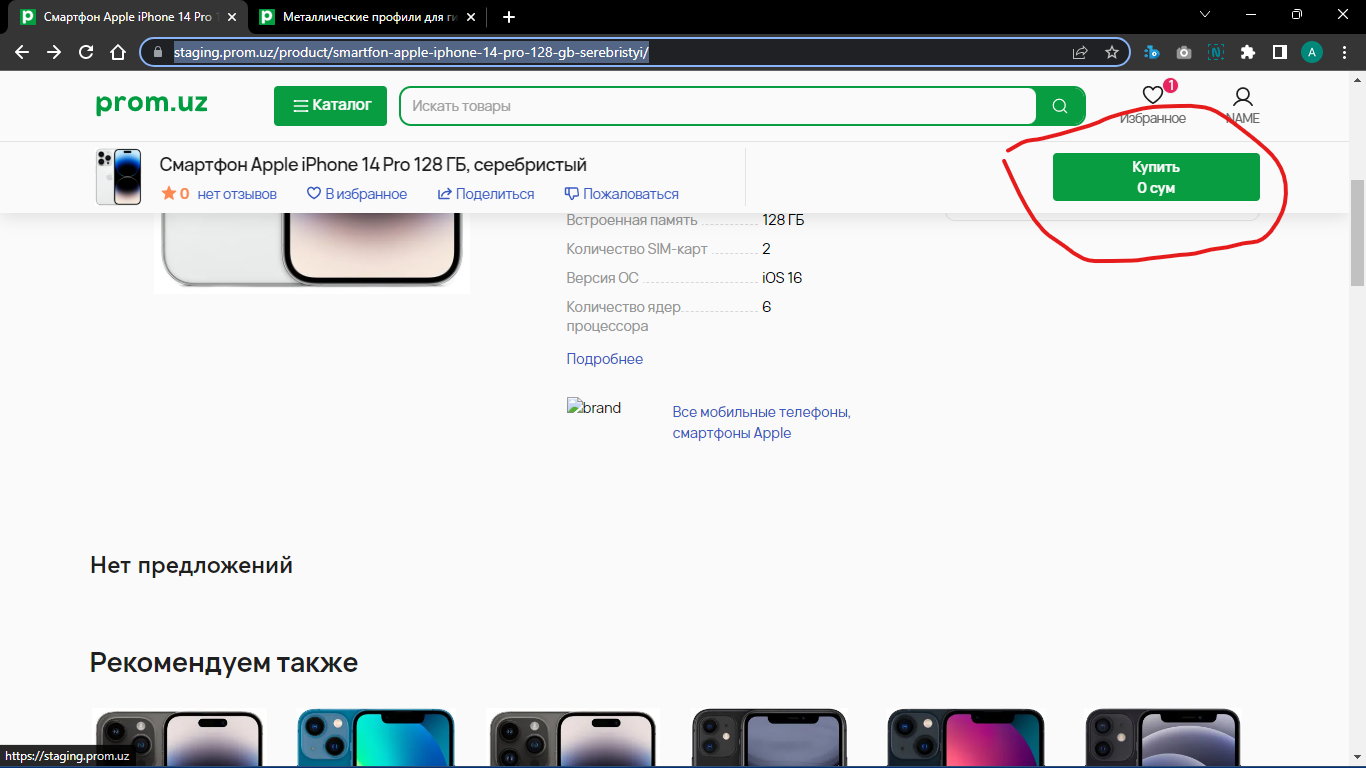Close the iPhone 14 Pro tab
This screenshot has width=1366, height=768.
click(232, 17)
